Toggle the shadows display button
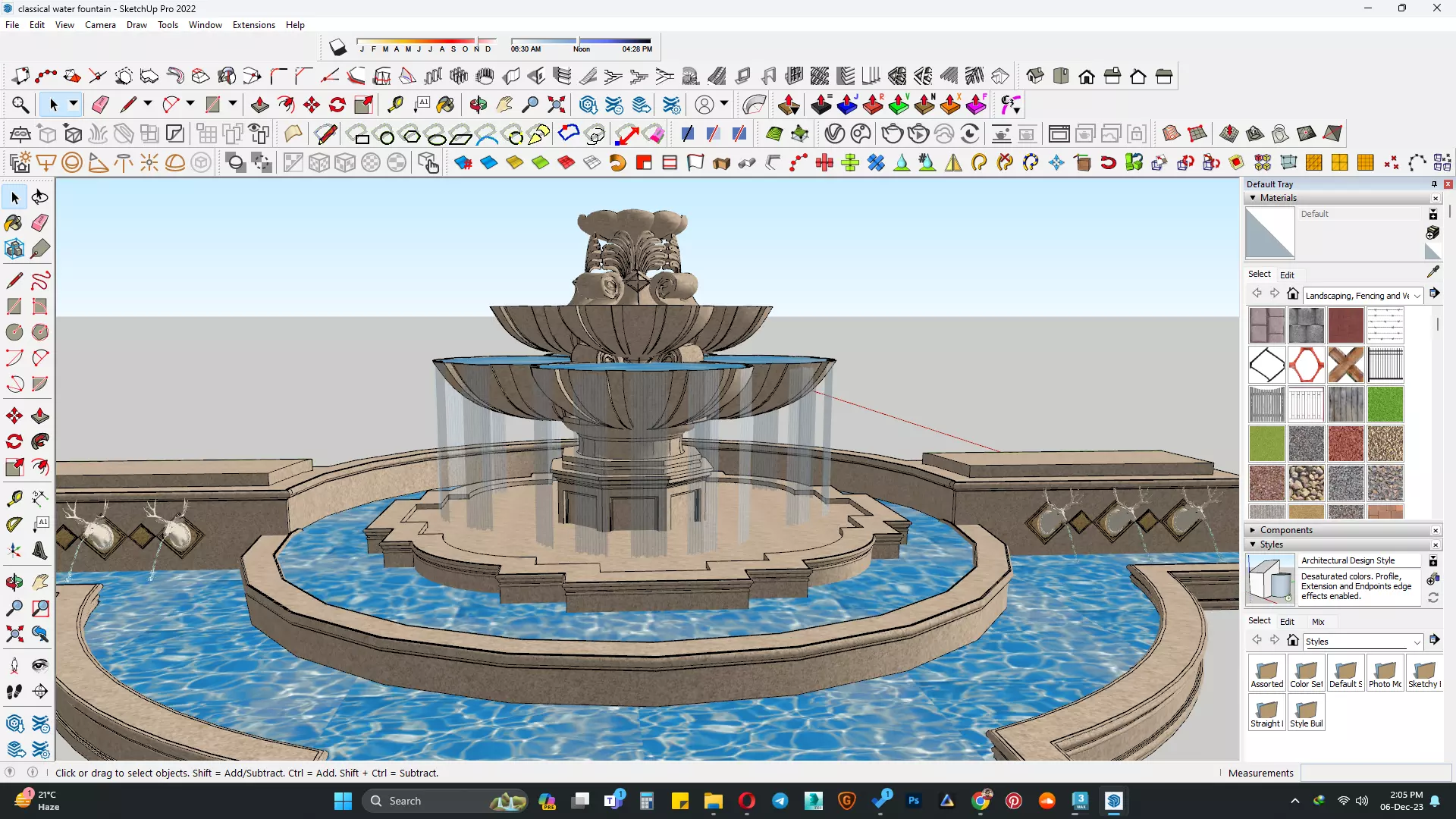The height and width of the screenshot is (819, 1456). (337, 48)
